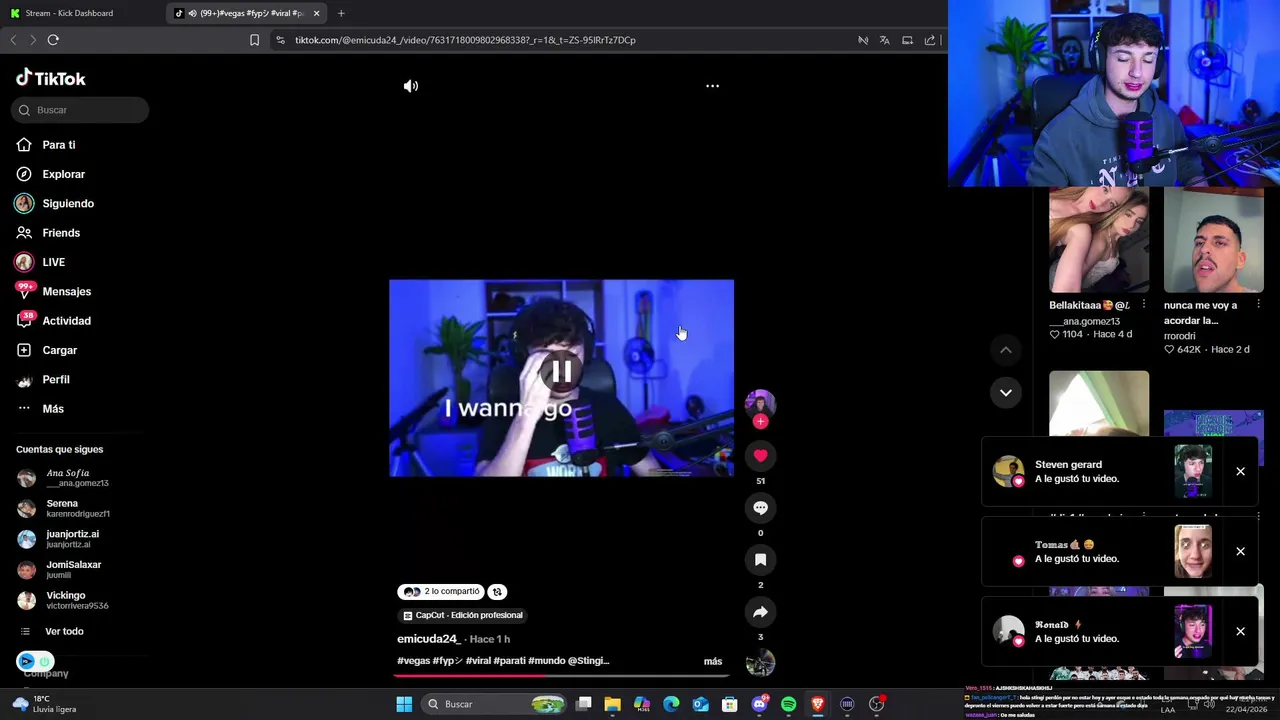
Task: Open a new browser tab
Action: click(x=341, y=13)
